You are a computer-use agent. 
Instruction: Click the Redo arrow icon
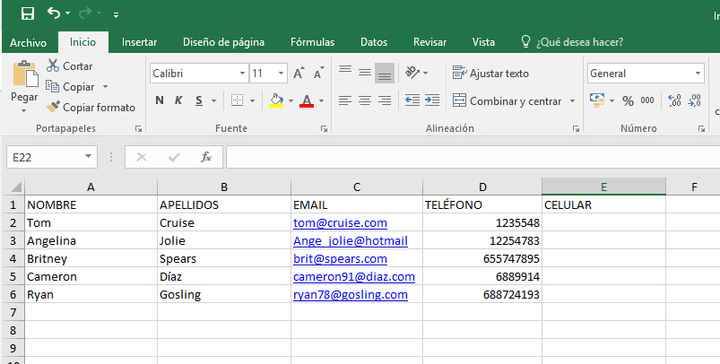84,13
